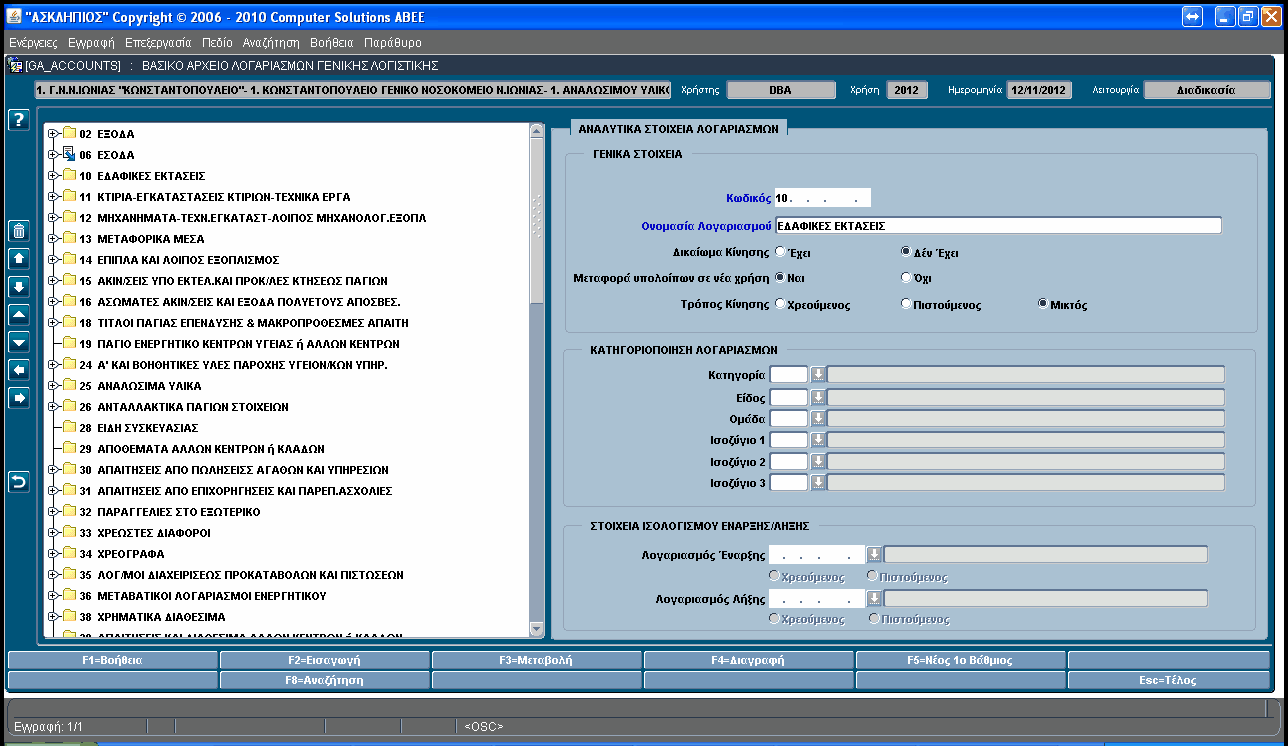
Task: Click into the Κωδικός code field
Action: (x=823, y=197)
